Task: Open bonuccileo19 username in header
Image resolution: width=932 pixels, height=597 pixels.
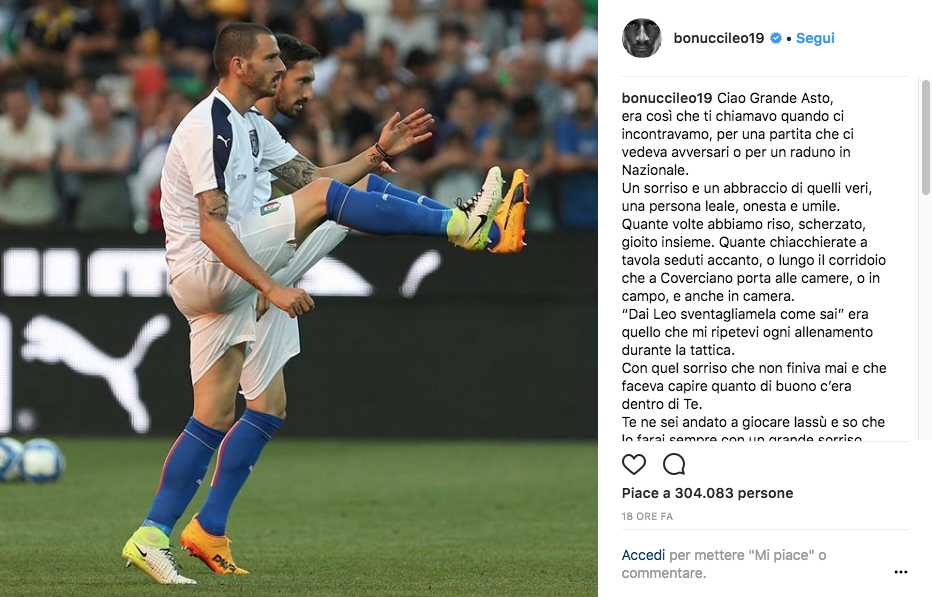Action: click(x=719, y=38)
